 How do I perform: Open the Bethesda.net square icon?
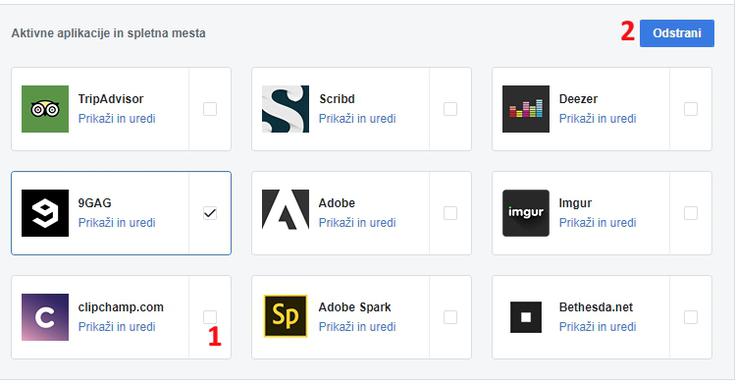(x=526, y=317)
